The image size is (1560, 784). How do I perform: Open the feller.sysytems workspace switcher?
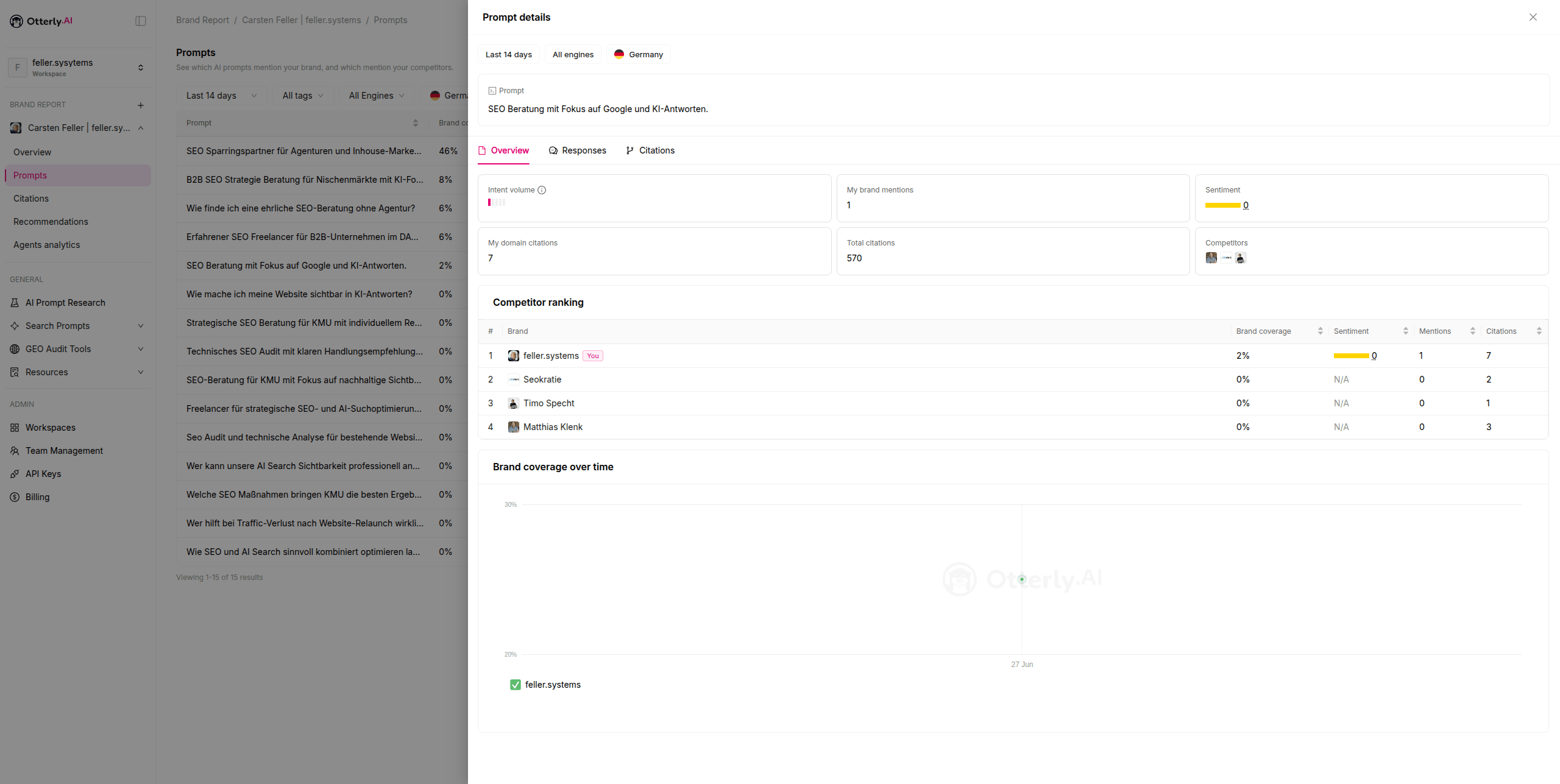point(78,68)
